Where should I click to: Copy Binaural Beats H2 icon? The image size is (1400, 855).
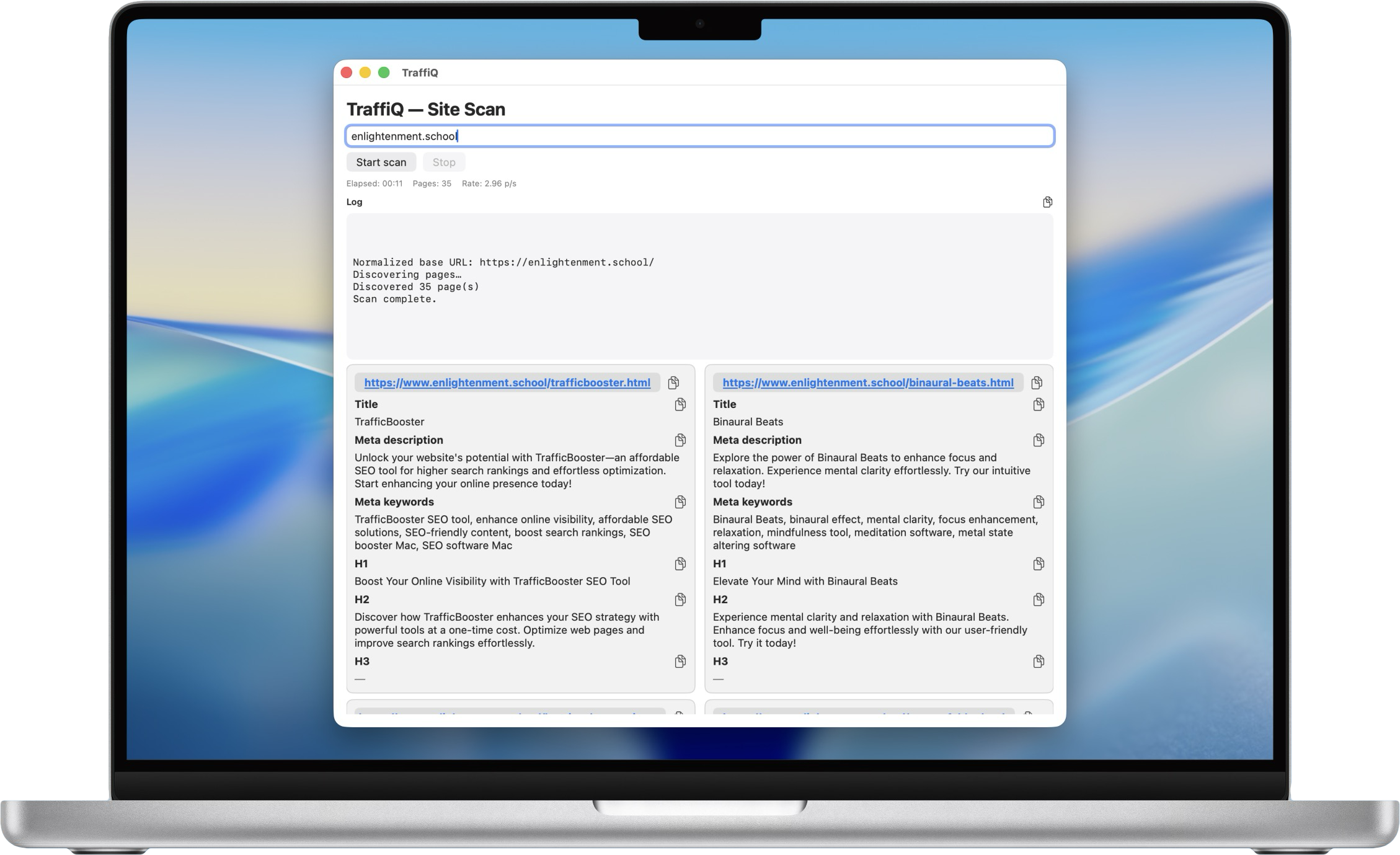tap(1039, 600)
